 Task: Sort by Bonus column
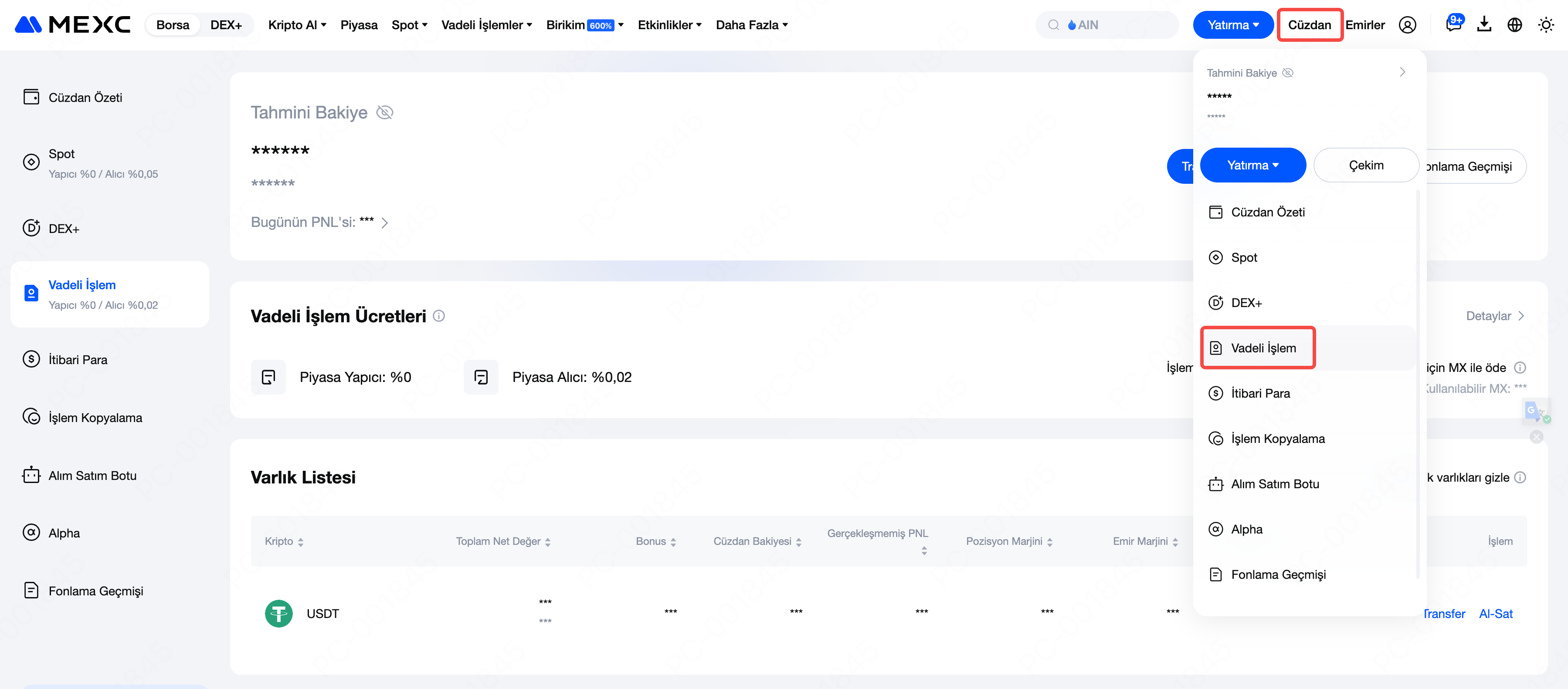[x=656, y=541]
